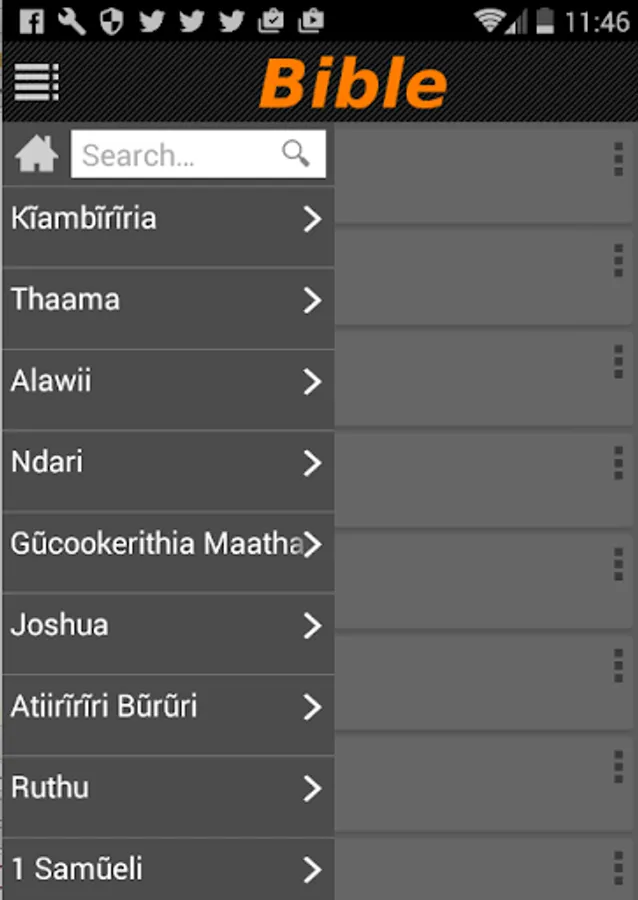Open the 1 Samũeli book

tap(150, 869)
